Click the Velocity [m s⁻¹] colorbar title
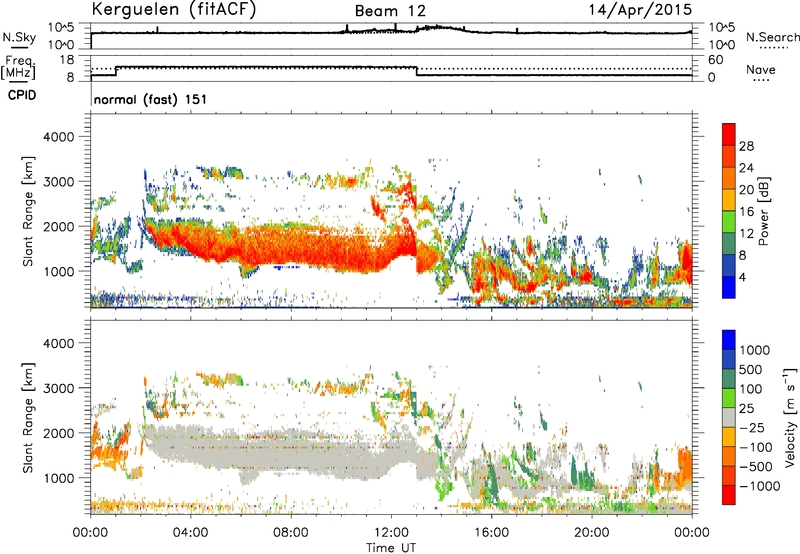Viewport: 800px width, 554px height. 790,417
